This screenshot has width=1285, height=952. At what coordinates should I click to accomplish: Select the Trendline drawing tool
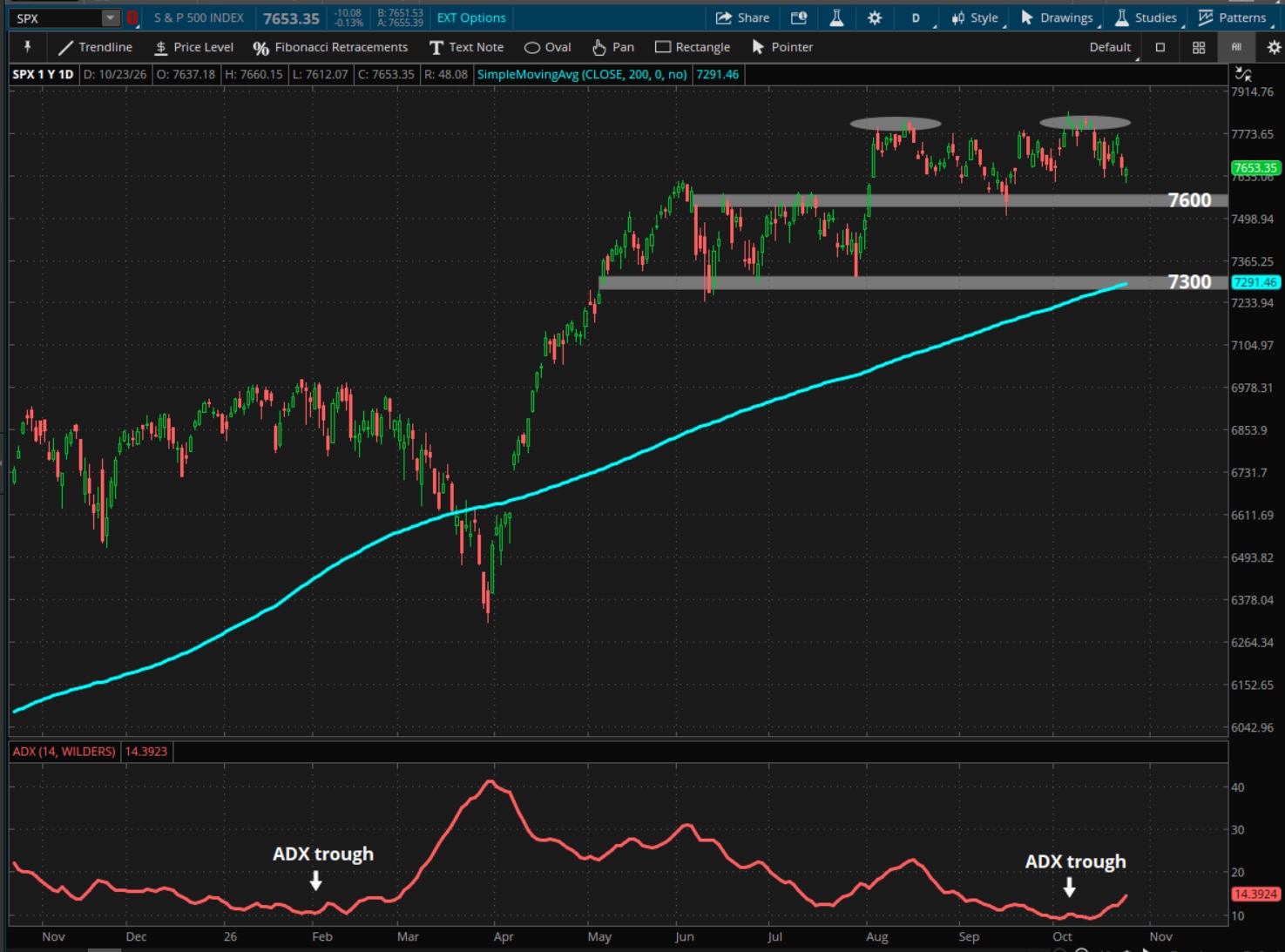coord(96,47)
